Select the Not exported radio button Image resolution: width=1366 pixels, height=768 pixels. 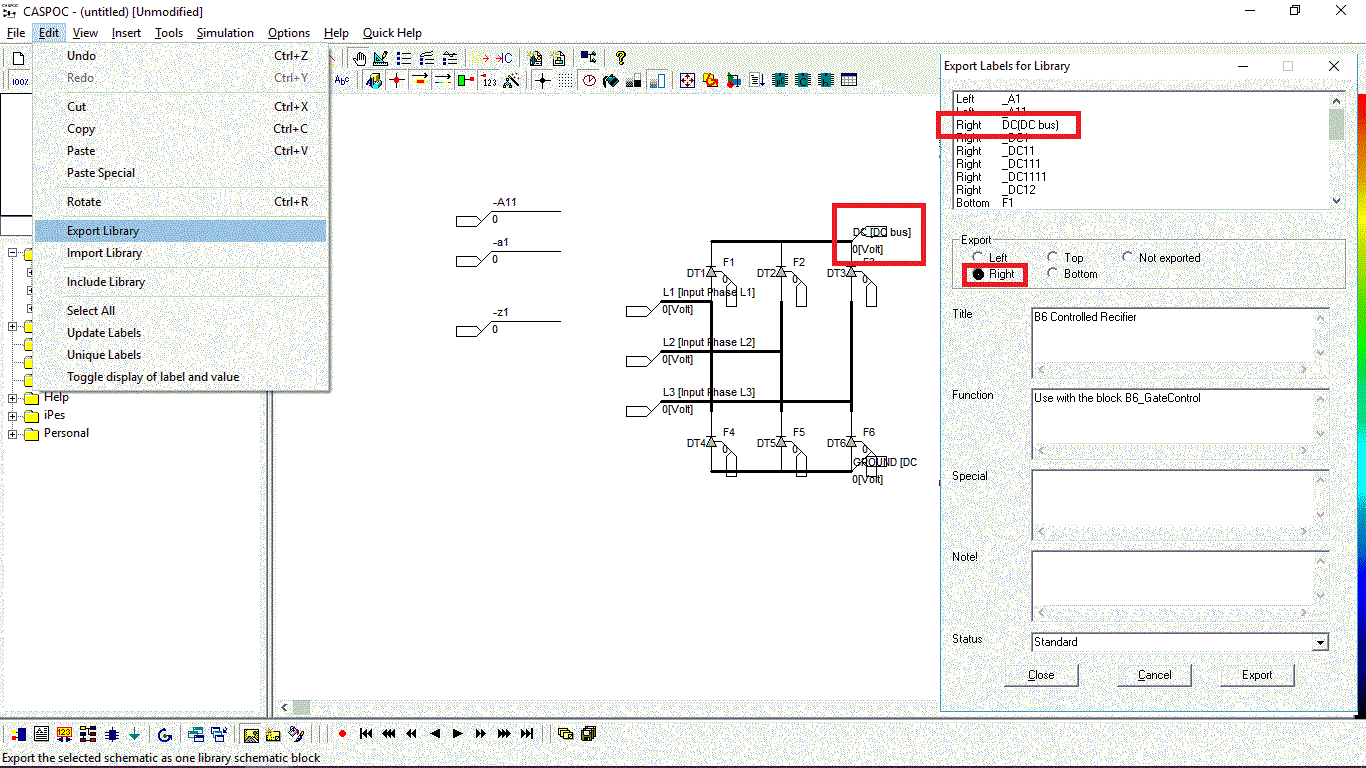tap(1128, 257)
